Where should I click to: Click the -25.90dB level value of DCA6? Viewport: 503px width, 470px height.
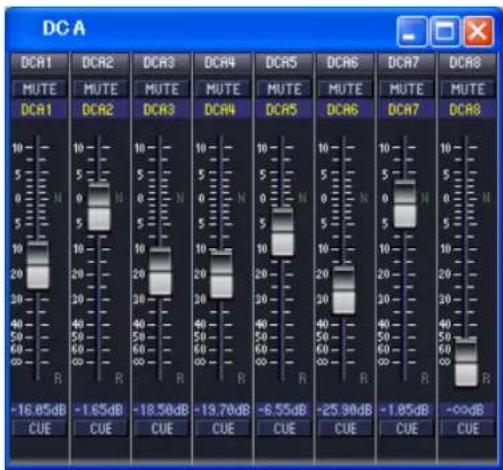pyautogui.click(x=345, y=410)
